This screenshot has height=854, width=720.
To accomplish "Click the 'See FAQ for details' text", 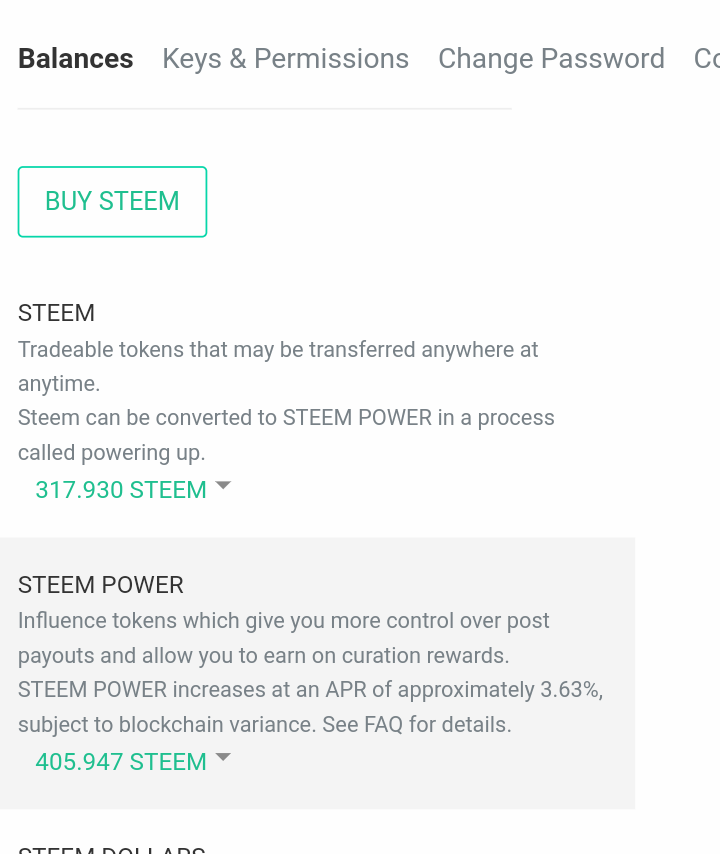I will tap(416, 725).
